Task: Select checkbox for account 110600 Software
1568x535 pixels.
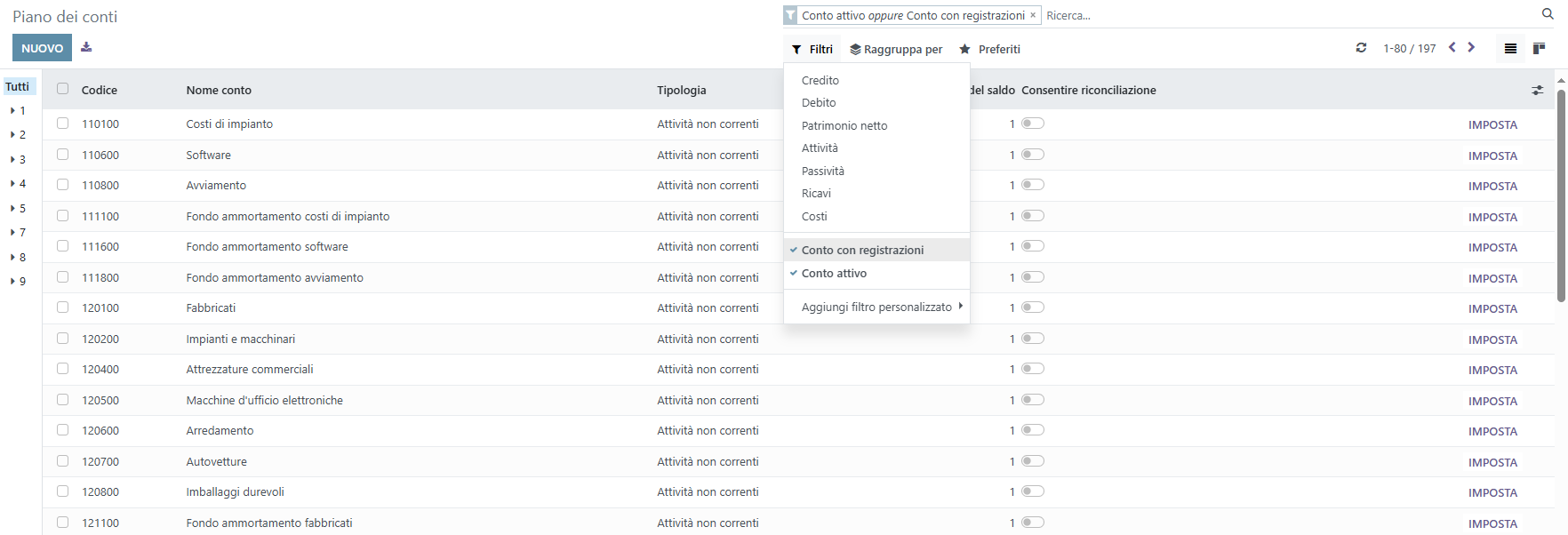Action: click(x=62, y=155)
